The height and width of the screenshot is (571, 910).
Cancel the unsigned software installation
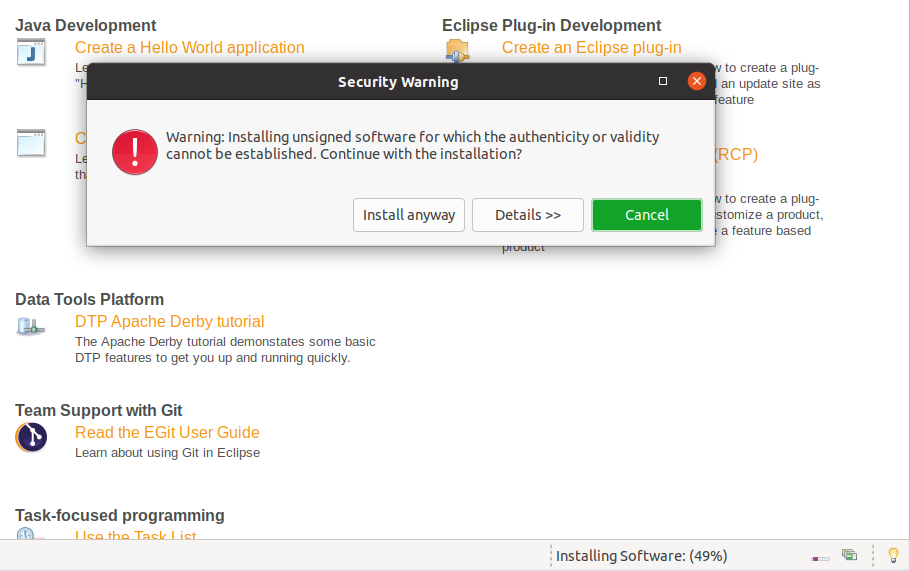[x=646, y=215]
